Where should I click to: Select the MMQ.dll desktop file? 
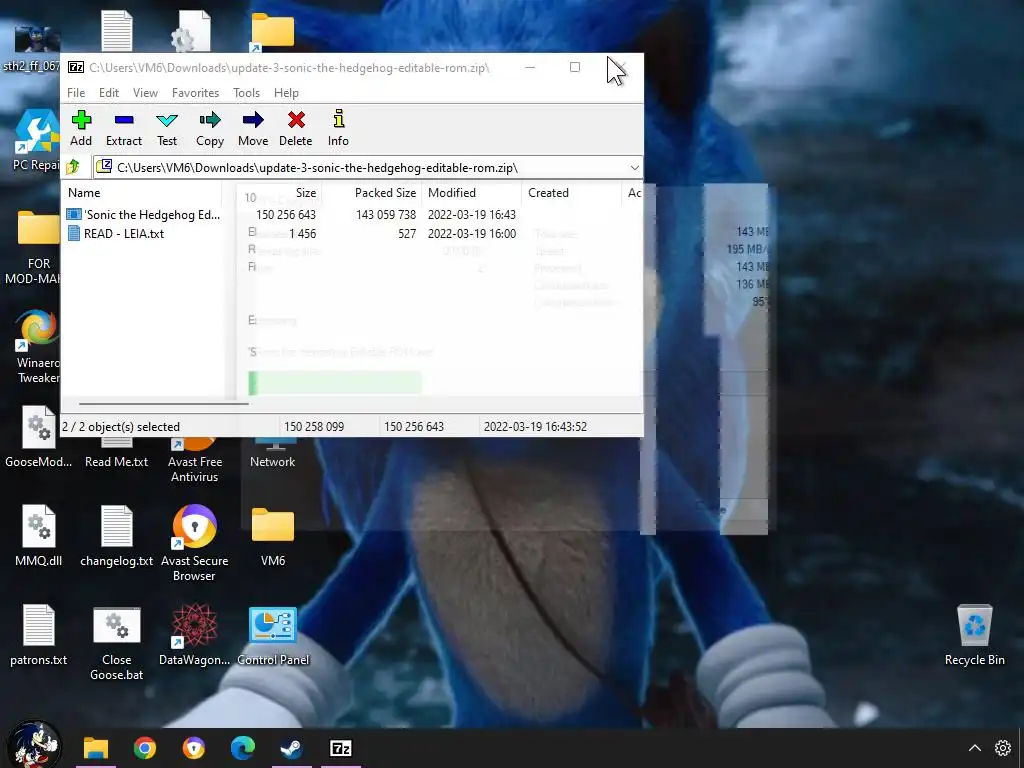[x=39, y=535]
